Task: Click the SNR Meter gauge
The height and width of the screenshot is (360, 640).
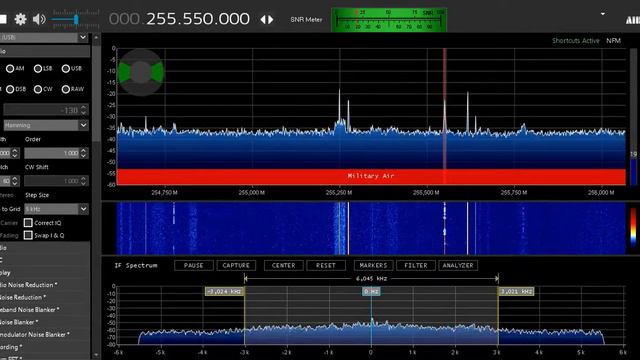Action: (x=389, y=19)
